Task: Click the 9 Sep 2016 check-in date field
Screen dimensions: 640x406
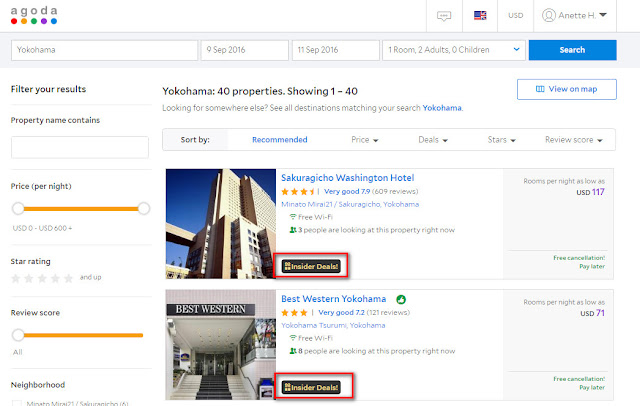Action: (244, 50)
